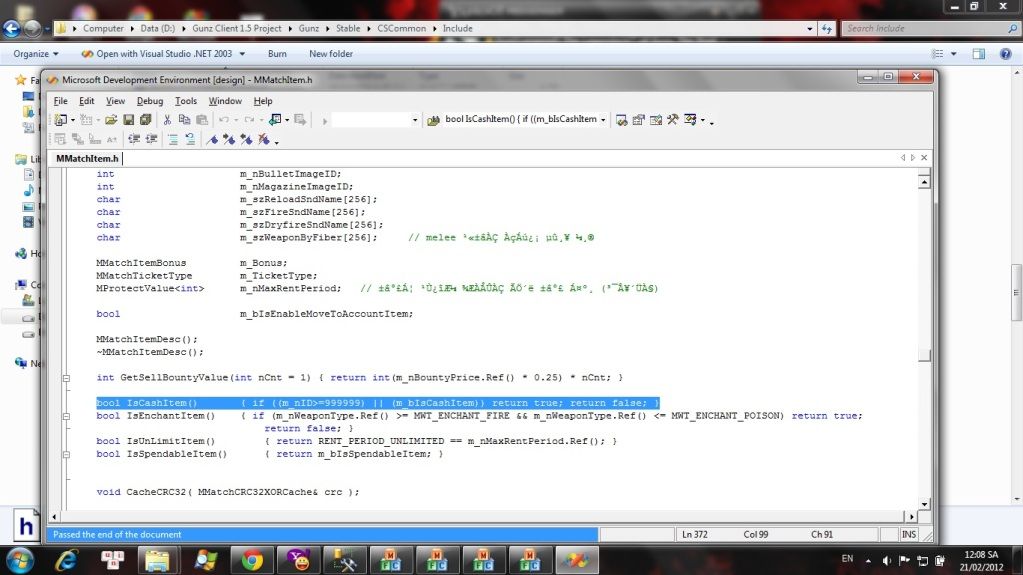Viewport: 1023px width, 575px height.
Task: Collapse the GetSellBountyValue outlining node
Action: pyautogui.click(x=66, y=378)
